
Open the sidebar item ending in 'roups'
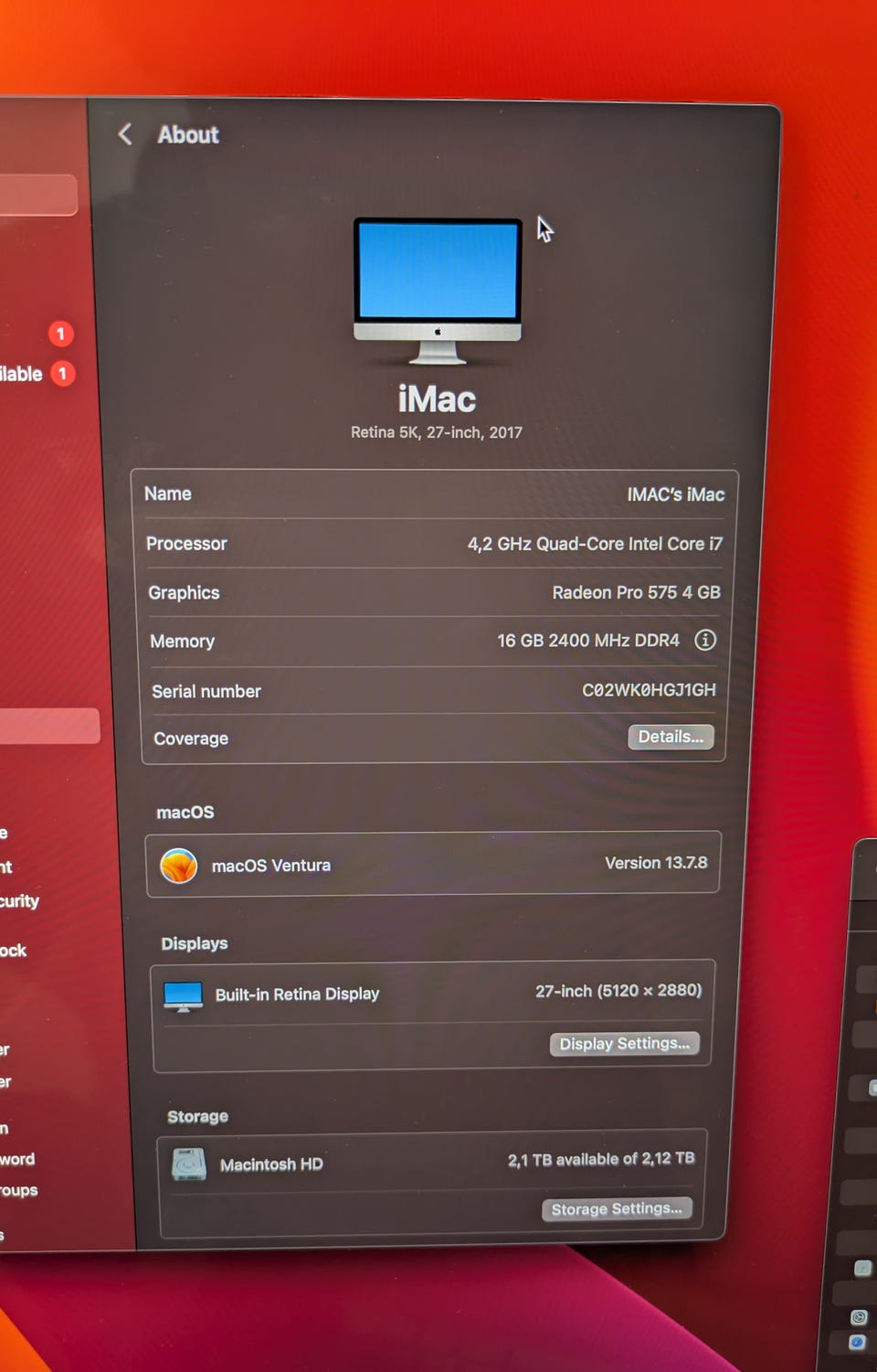pos(19,1190)
